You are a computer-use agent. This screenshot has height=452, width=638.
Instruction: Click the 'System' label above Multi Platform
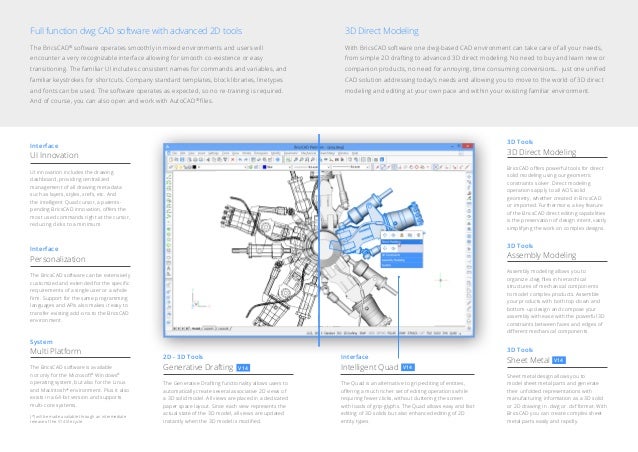tap(41, 342)
